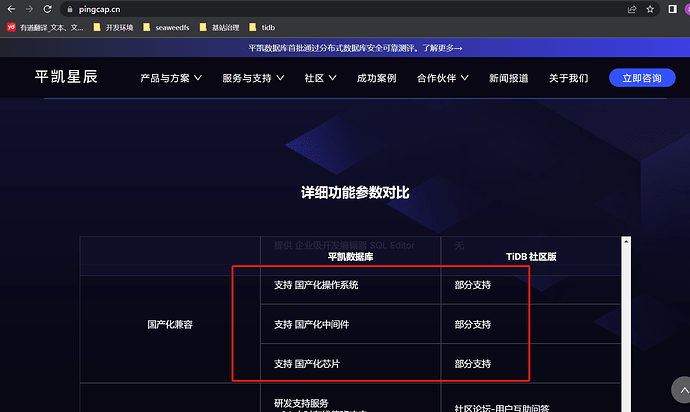Screen dimensions: 690x412
Task: Click the banner announcement 了解更多 link
Action: coord(443,48)
